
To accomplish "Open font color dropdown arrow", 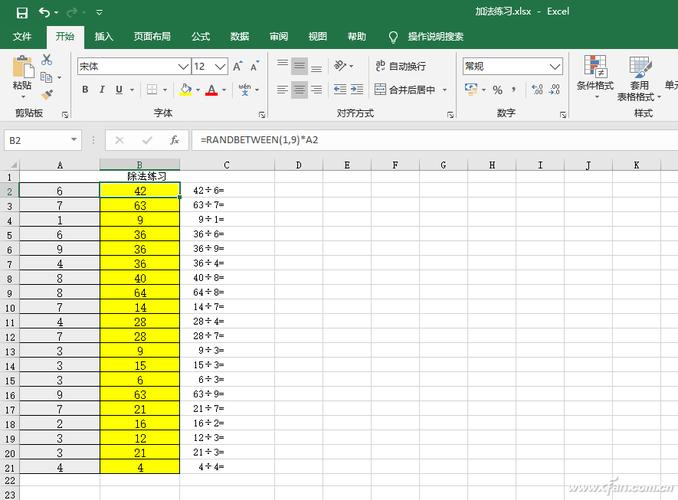I will click(224, 90).
